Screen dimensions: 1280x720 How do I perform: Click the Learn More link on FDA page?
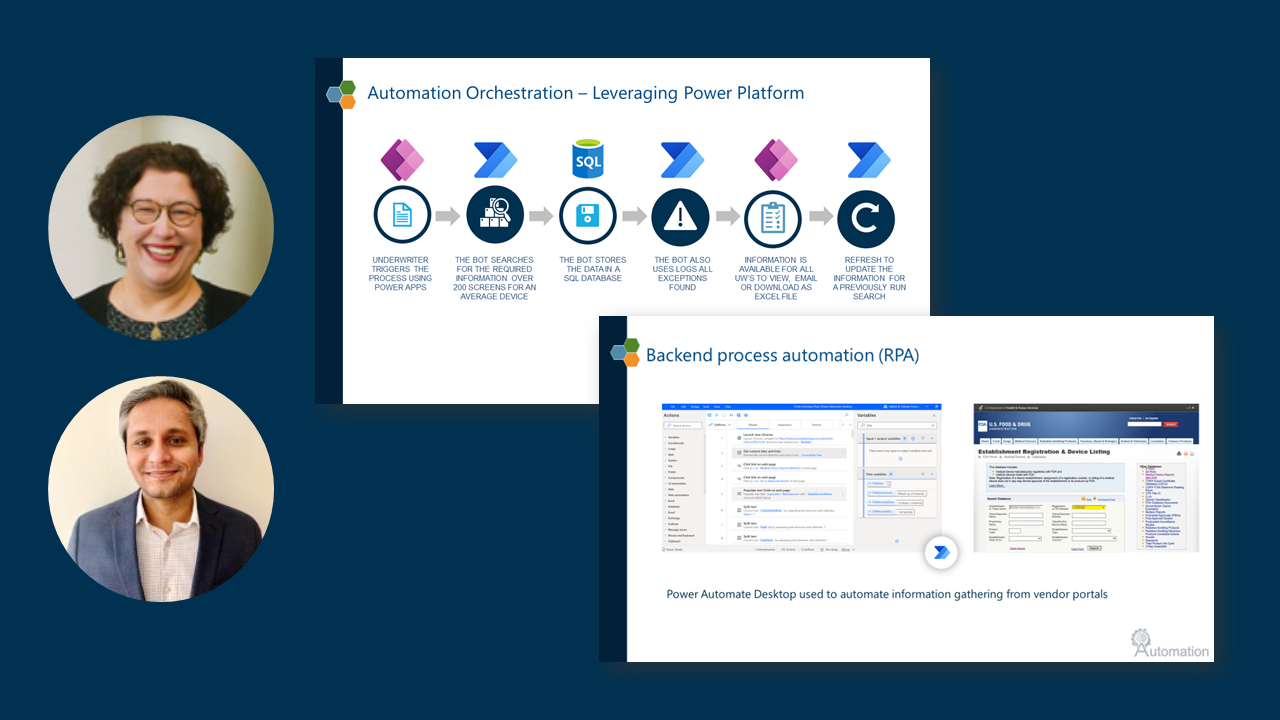pos(997,486)
